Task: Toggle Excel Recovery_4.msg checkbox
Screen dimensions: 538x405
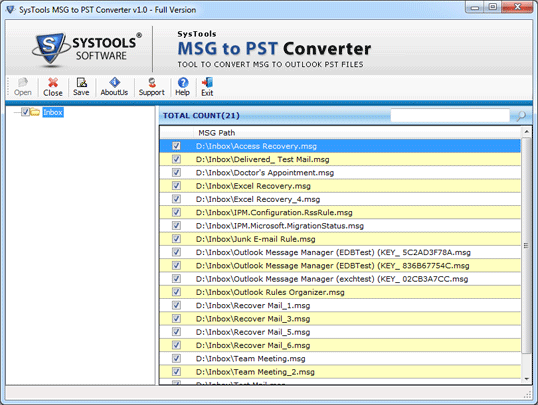Action: (176, 199)
